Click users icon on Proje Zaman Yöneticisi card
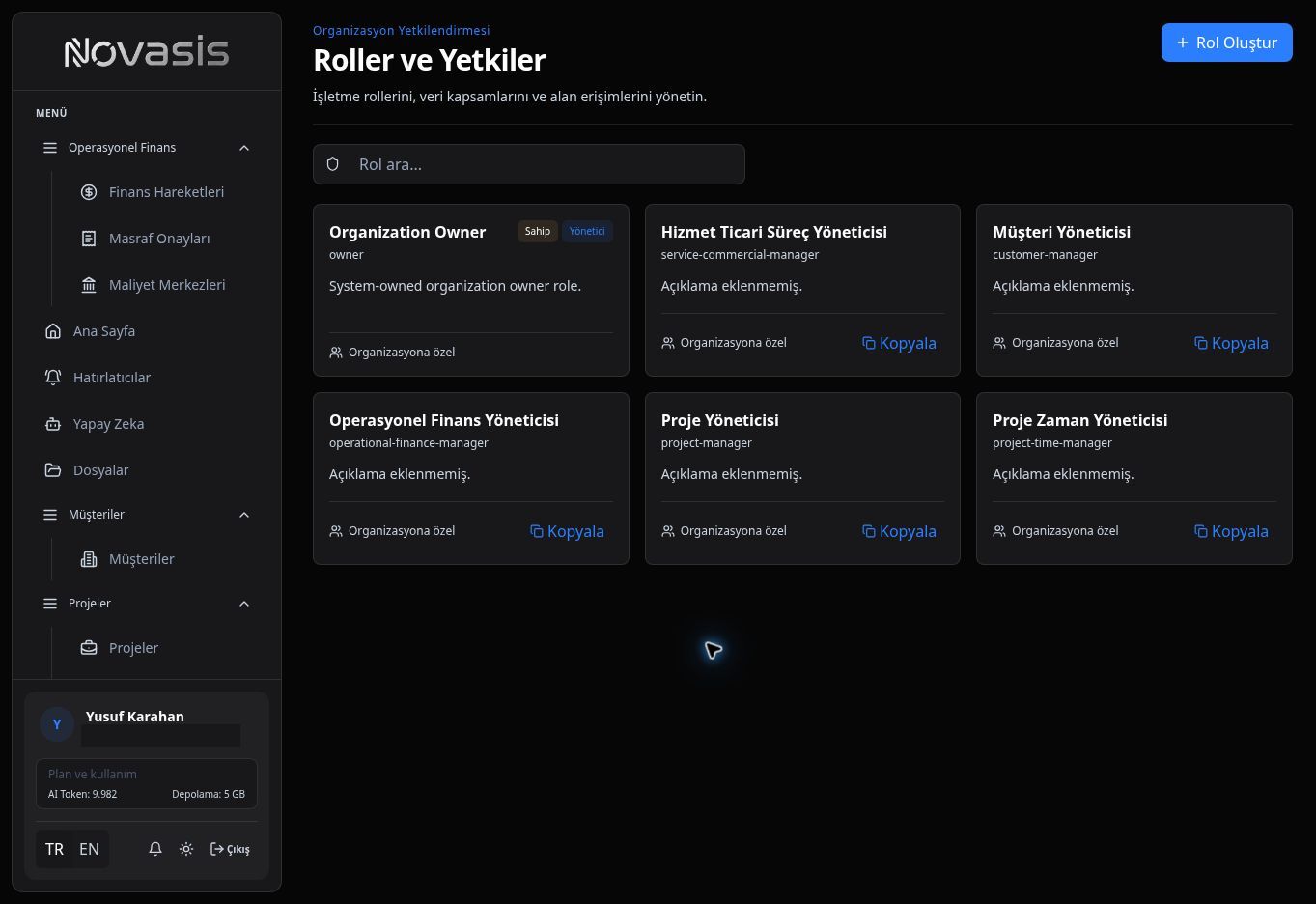The height and width of the screenshot is (904, 1316). 999,531
